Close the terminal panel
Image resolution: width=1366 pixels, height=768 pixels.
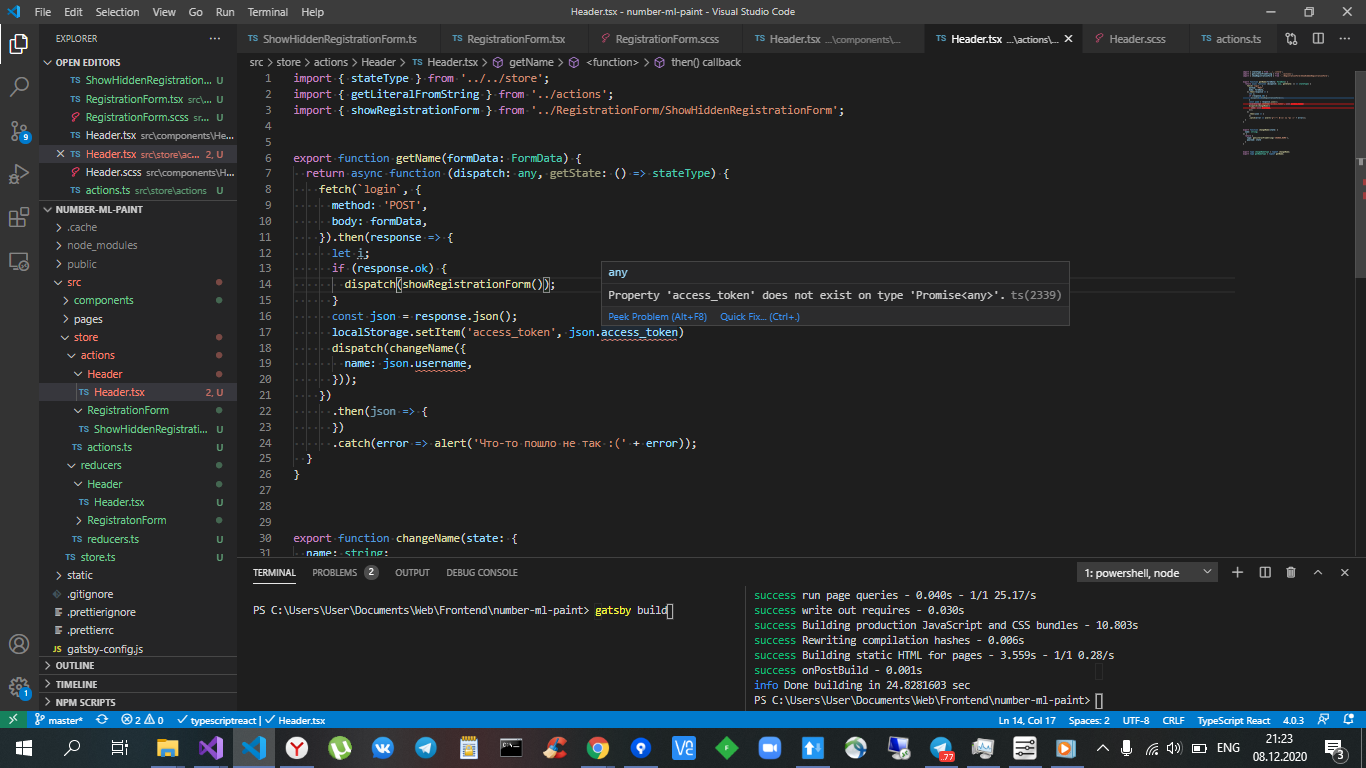click(x=1344, y=572)
